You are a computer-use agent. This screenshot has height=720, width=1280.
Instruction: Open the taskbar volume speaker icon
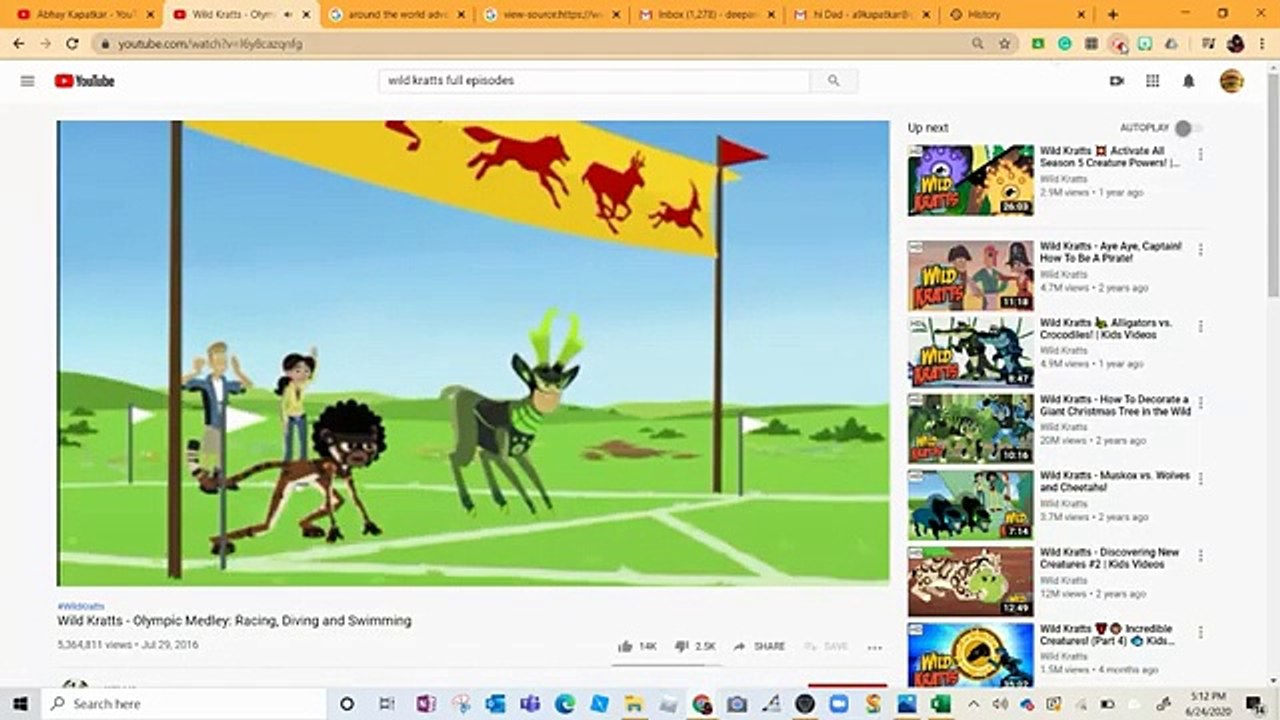[1002, 704]
